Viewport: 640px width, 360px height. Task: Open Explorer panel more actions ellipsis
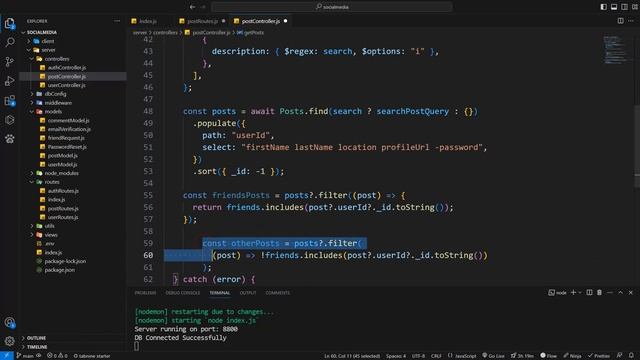pos(117,21)
